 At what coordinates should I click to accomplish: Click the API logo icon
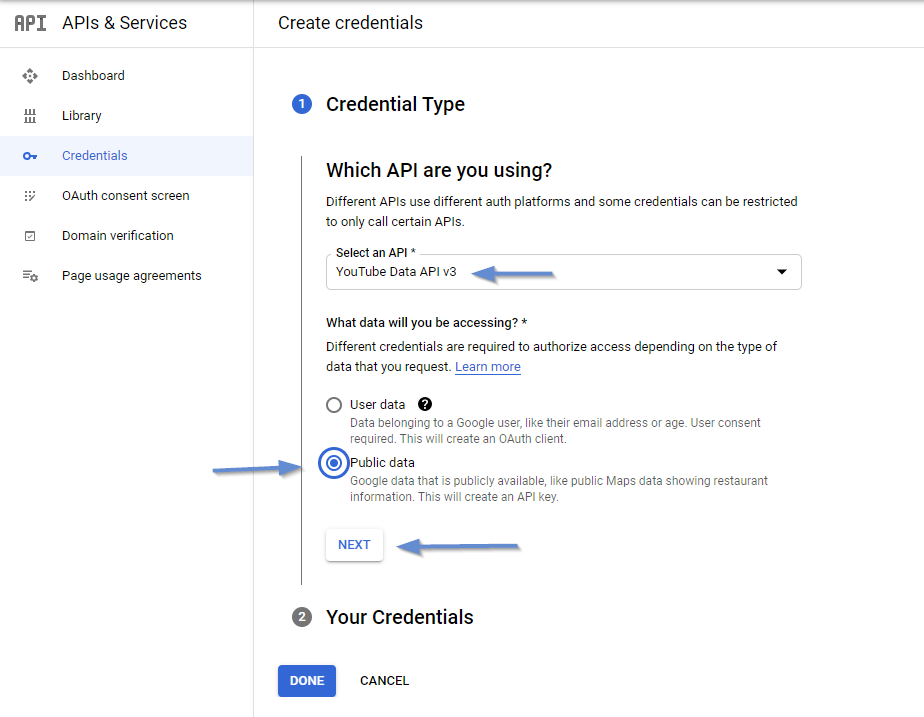click(x=30, y=23)
